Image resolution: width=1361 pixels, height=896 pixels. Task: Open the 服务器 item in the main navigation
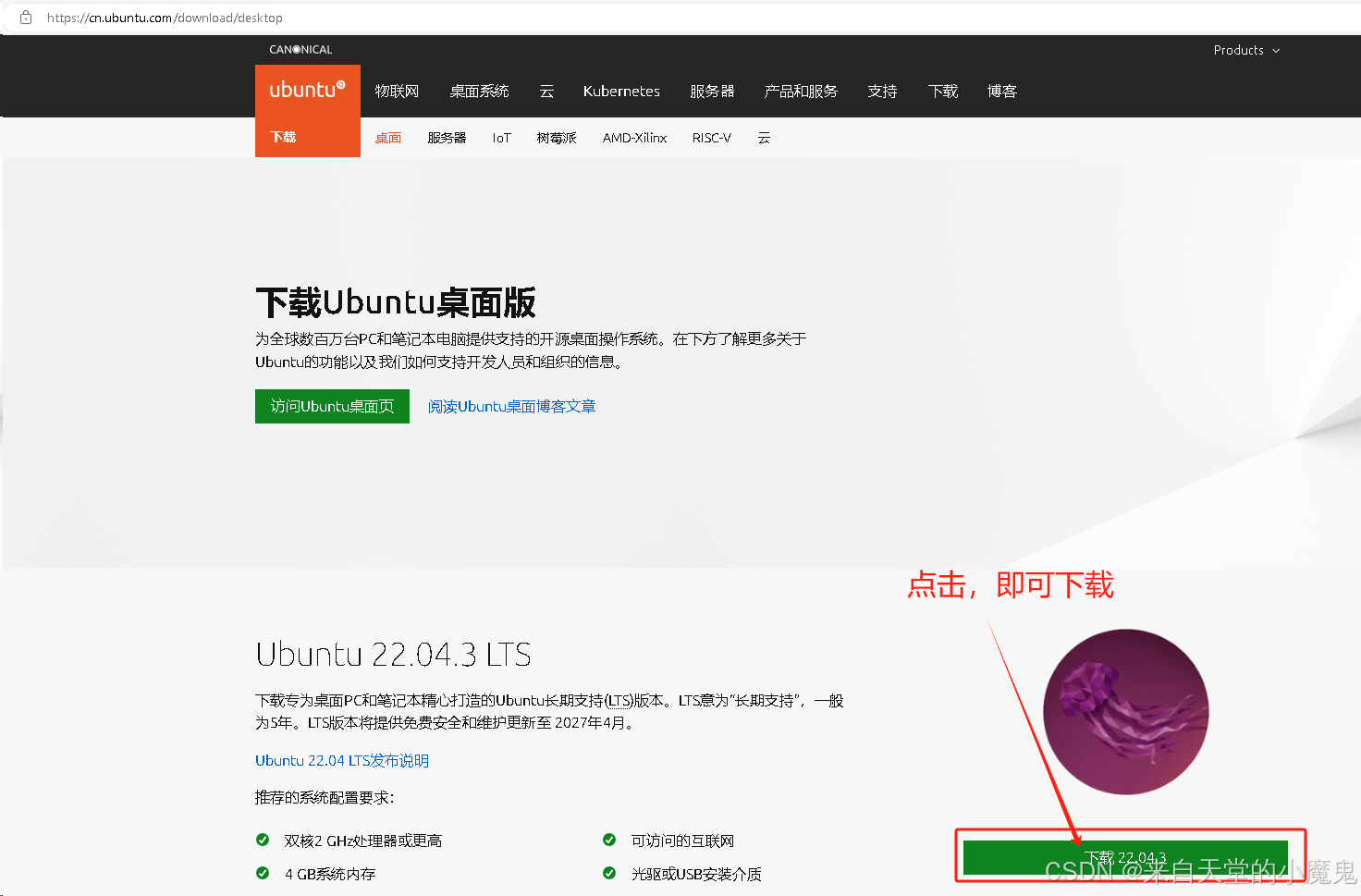pos(712,91)
